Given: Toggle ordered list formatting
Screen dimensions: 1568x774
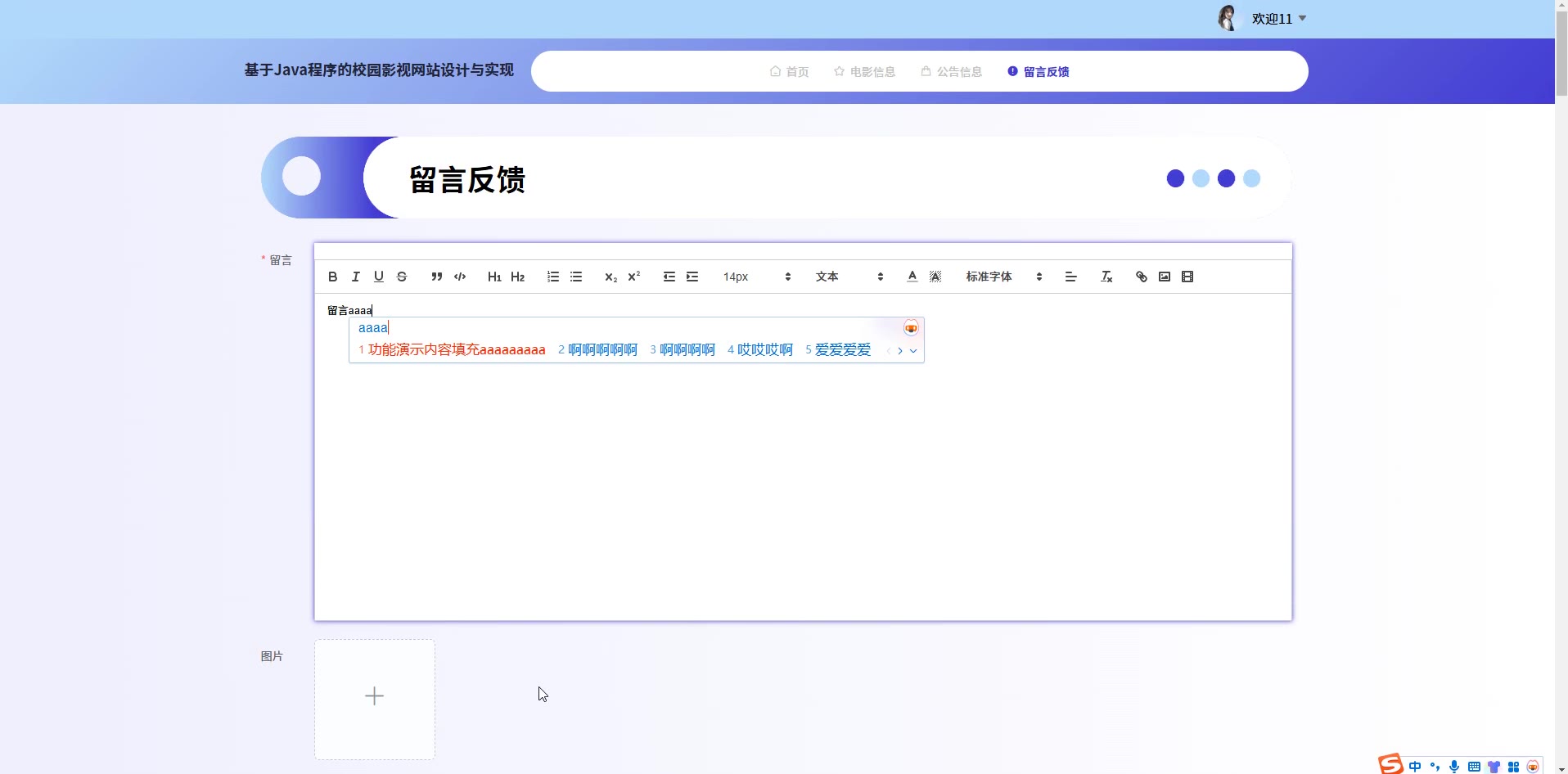Looking at the screenshot, I should [x=553, y=277].
